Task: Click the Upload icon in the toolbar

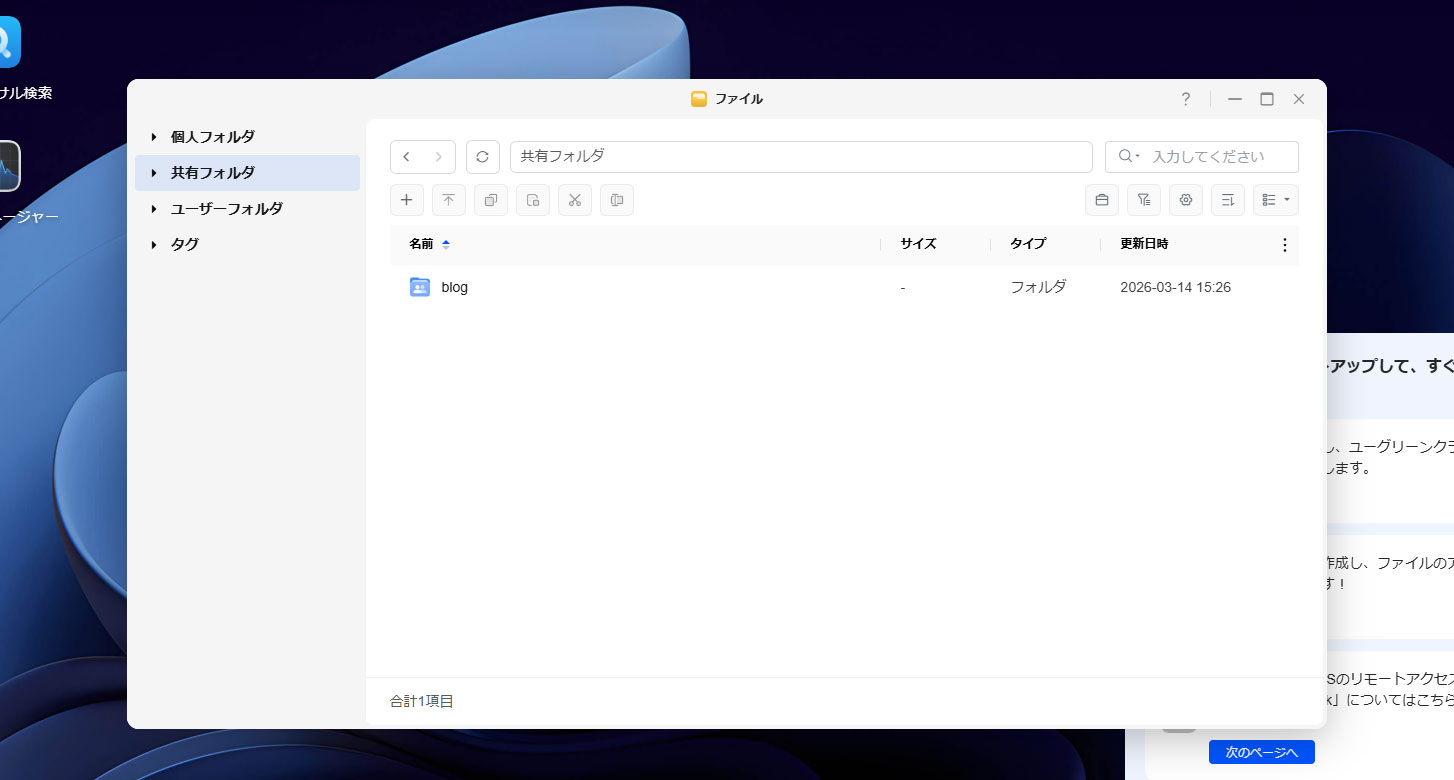Action: (x=448, y=200)
